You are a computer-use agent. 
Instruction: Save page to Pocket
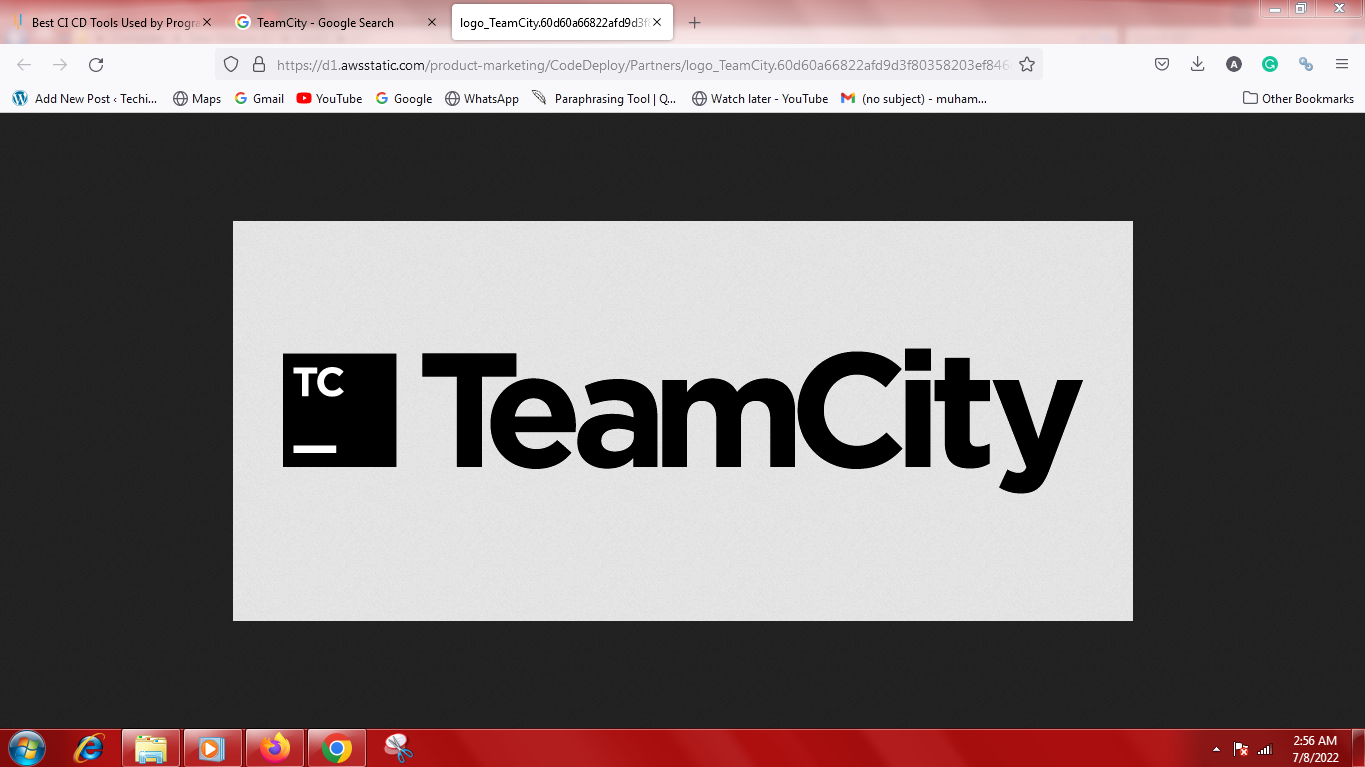[1162, 64]
